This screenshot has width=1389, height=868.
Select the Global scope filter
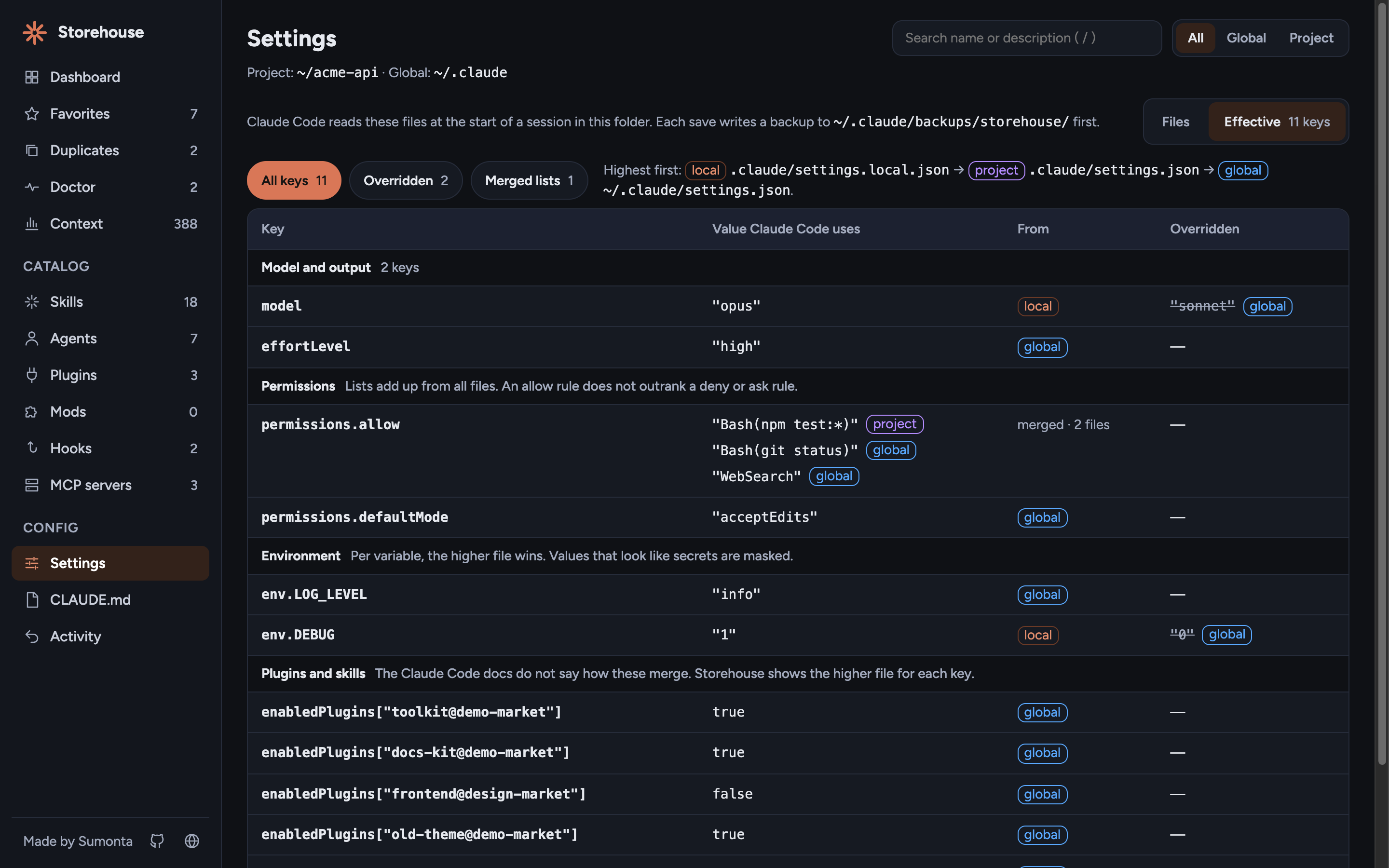point(1245,38)
